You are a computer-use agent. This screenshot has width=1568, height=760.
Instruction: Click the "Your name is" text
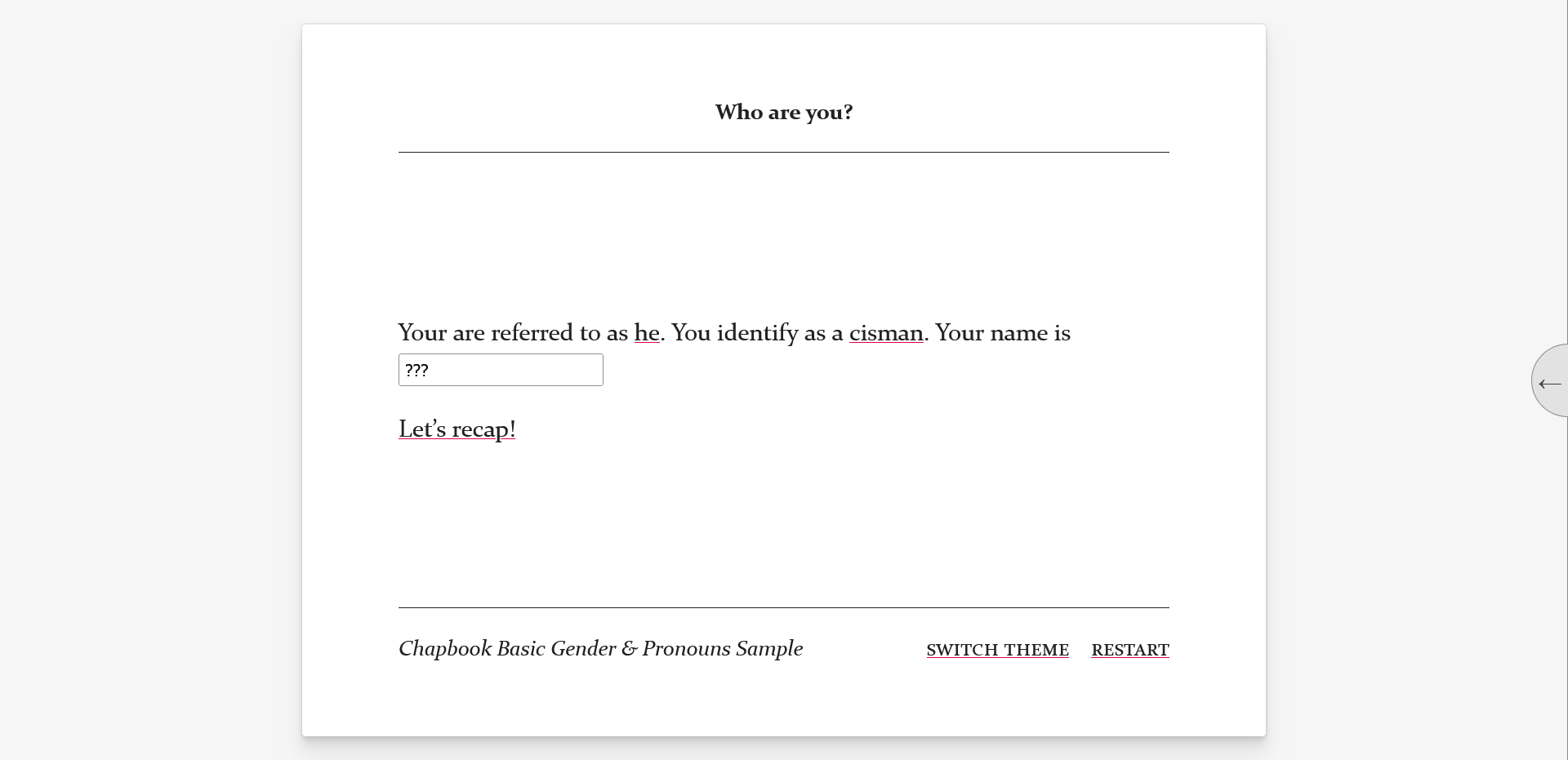[1002, 333]
